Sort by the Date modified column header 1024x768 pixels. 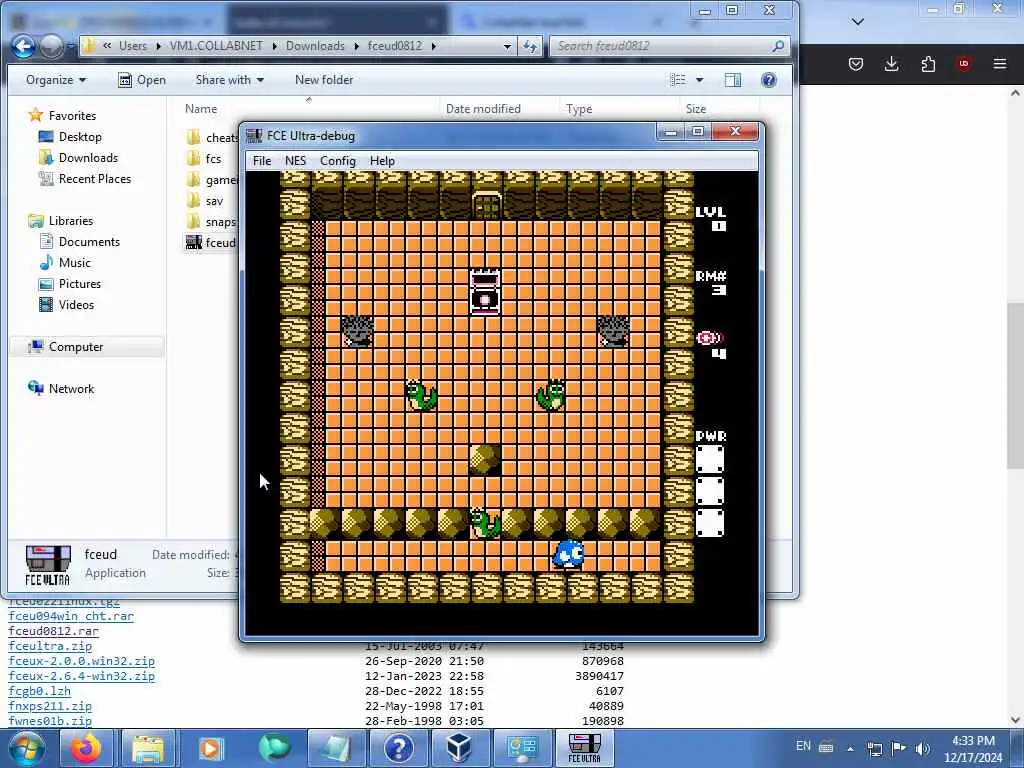(483, 109)
